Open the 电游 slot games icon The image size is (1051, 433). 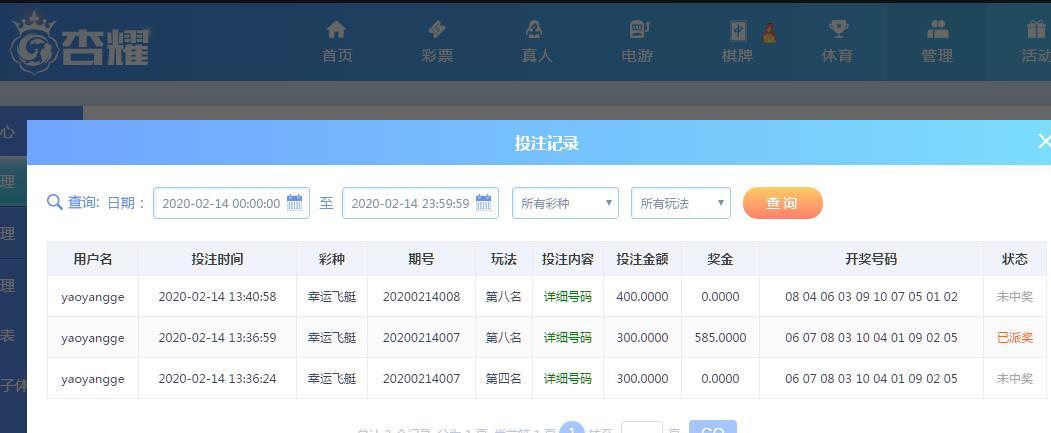637,30
